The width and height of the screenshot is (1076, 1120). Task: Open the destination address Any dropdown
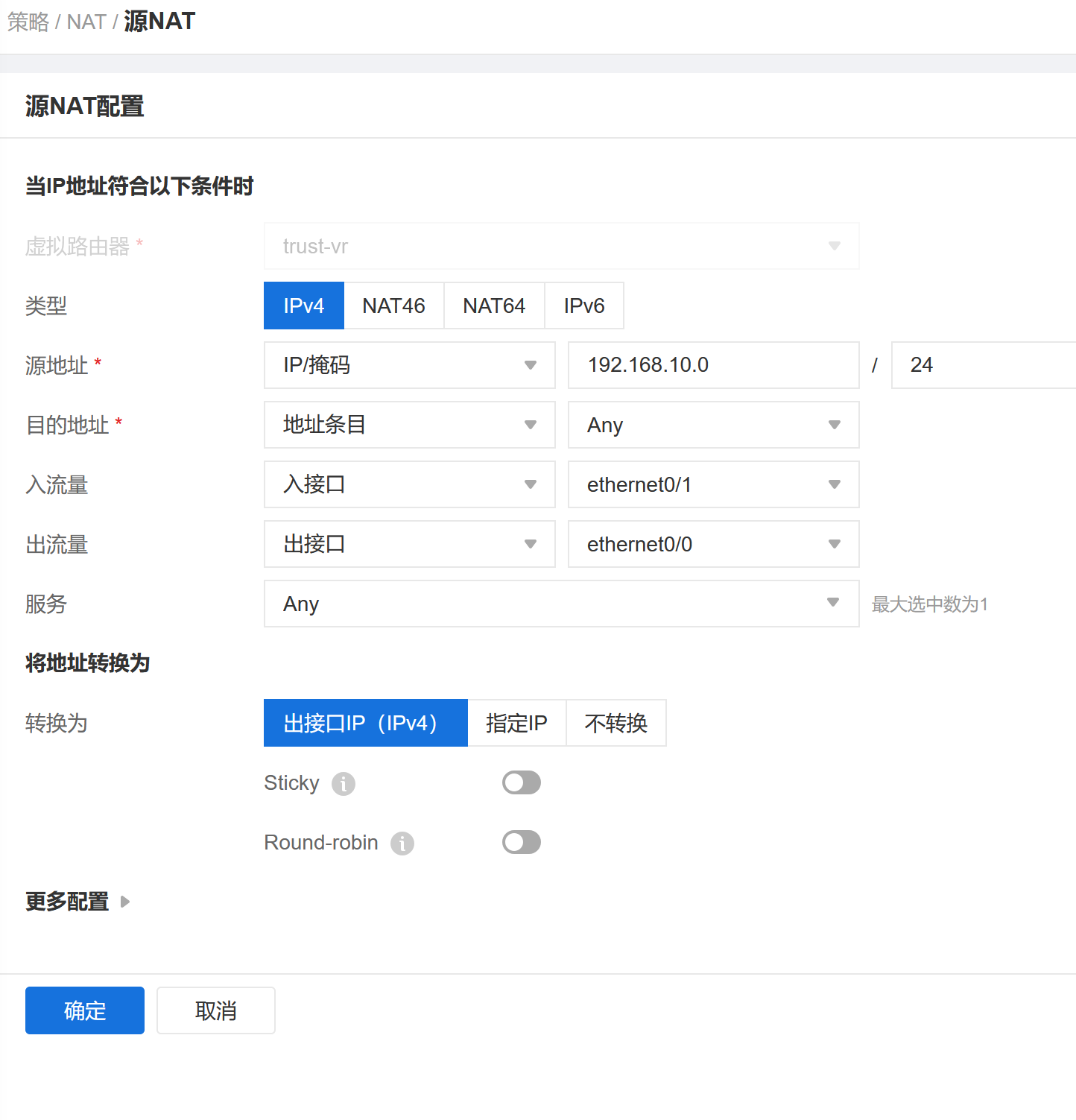714,425
